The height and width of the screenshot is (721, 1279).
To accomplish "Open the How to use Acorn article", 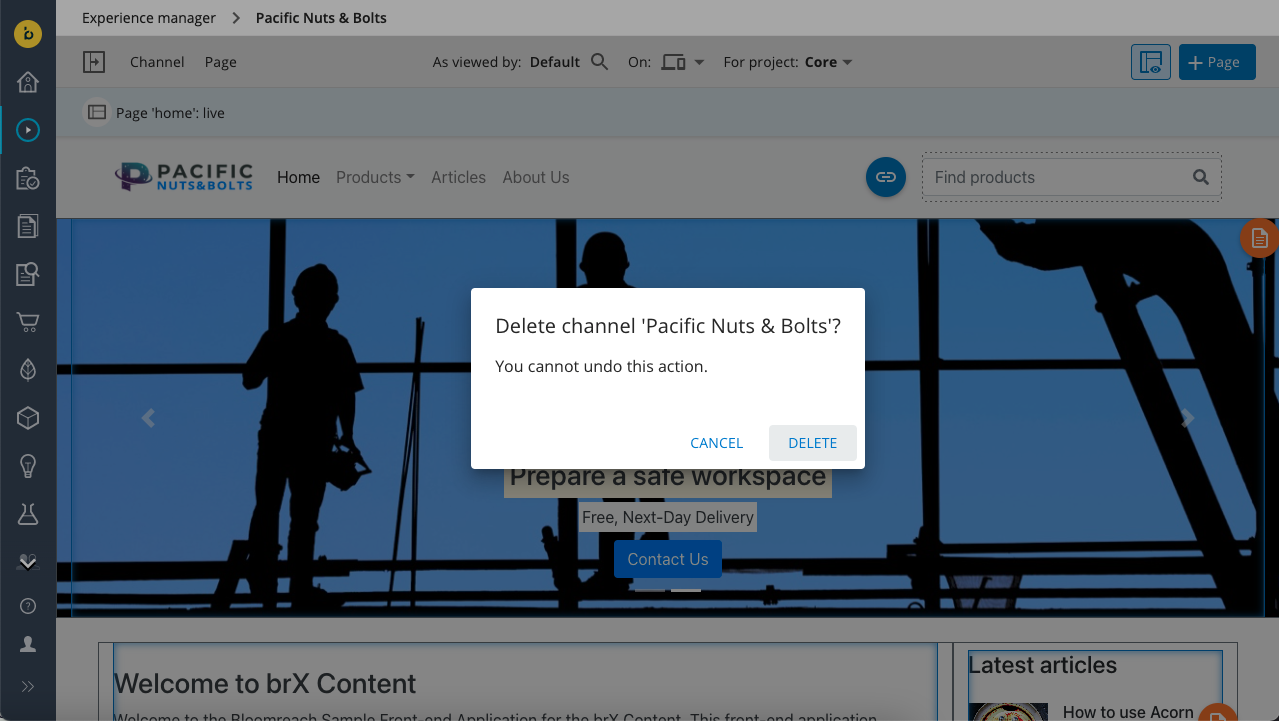I will [1128, 712].
